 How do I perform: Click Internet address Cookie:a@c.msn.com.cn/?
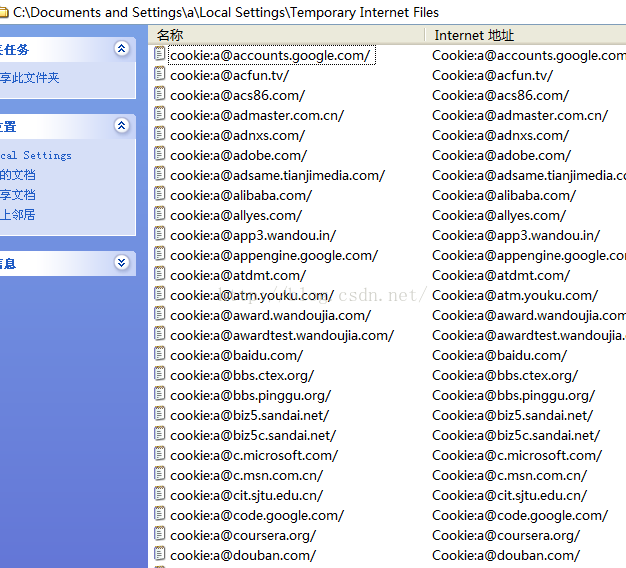tap(510, 475)
